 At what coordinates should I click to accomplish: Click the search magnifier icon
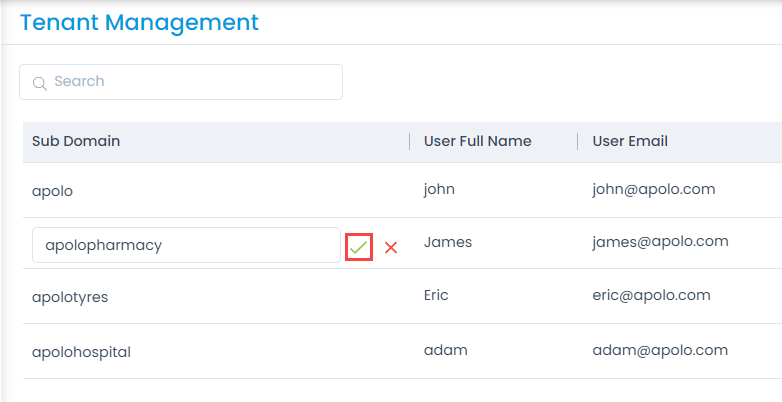coord(39,83)
